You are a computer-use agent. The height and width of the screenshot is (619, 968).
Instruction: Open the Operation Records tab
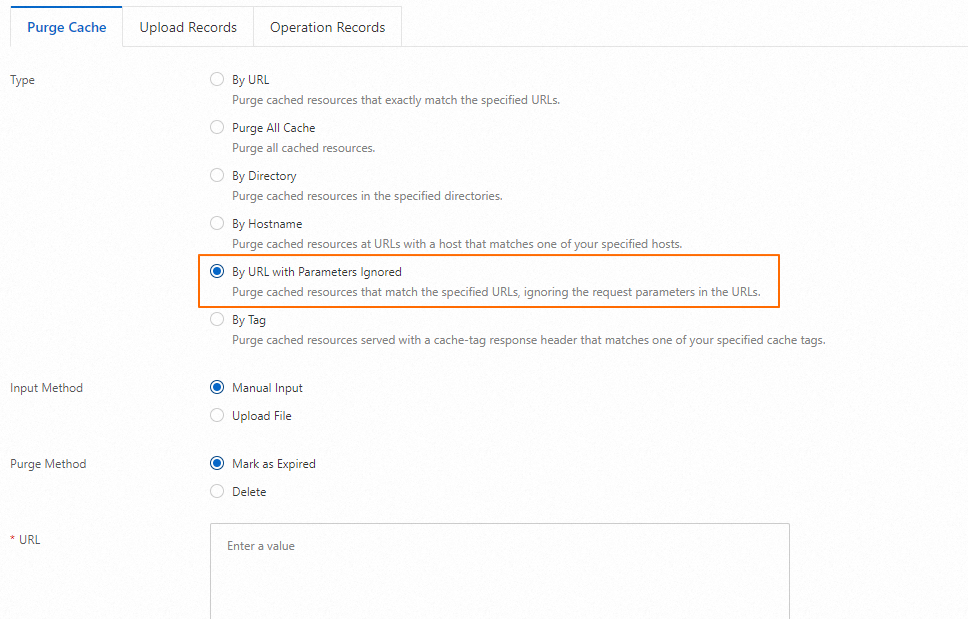[x=327, y=27]
